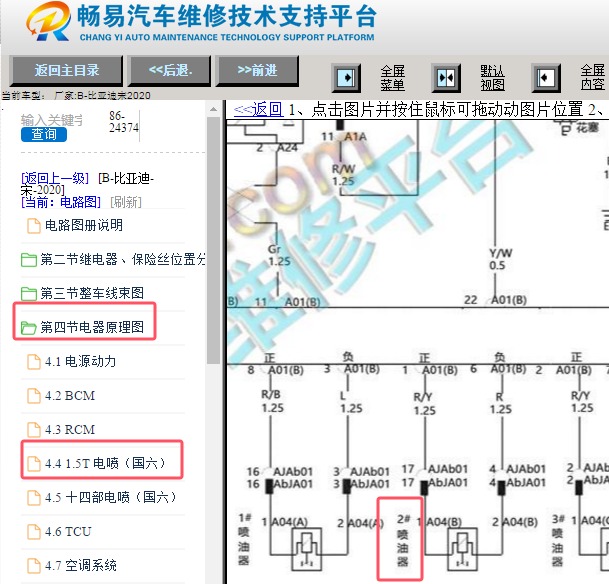This screenshot has width=609, height=584.
Task: Click the full-screen content icon beside 全屏内容
Action: pos(546,78)
